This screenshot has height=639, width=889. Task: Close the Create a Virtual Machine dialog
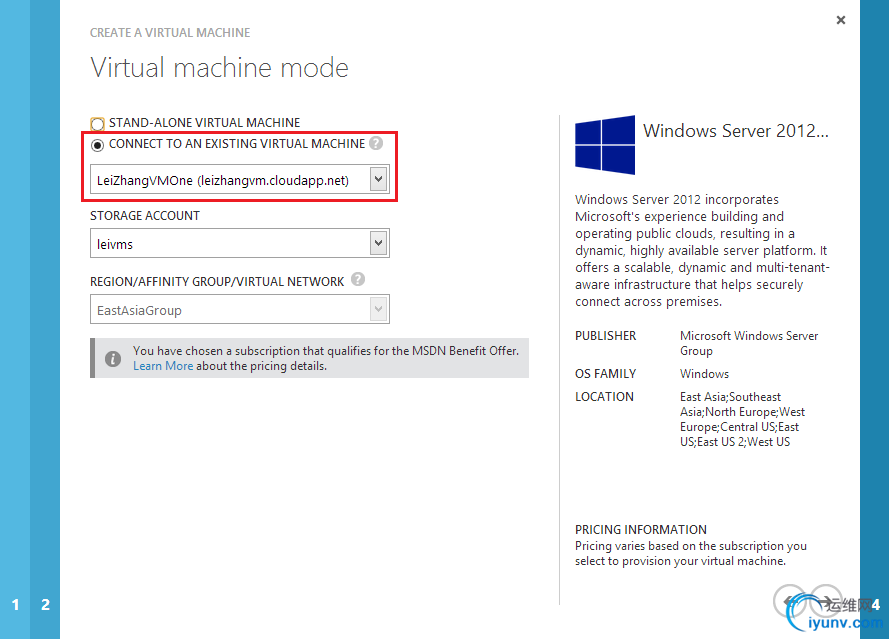coord(841,20)
